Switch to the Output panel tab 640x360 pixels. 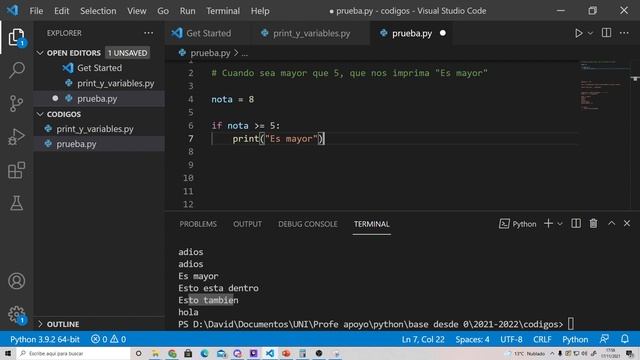pos(247,224)
